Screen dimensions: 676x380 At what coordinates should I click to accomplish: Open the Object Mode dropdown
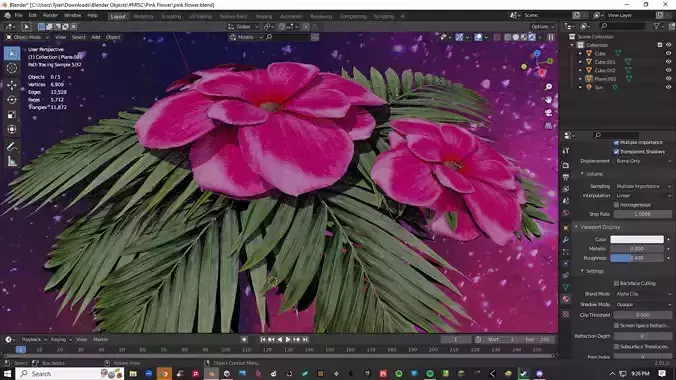point(27,38)
